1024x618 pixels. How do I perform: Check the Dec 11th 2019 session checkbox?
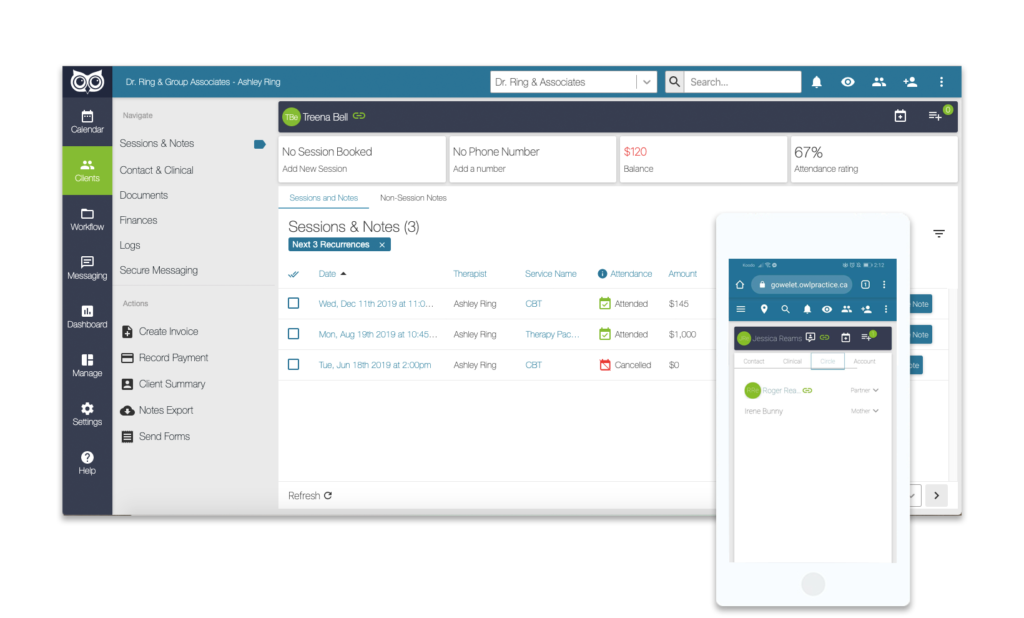[293, 303]
